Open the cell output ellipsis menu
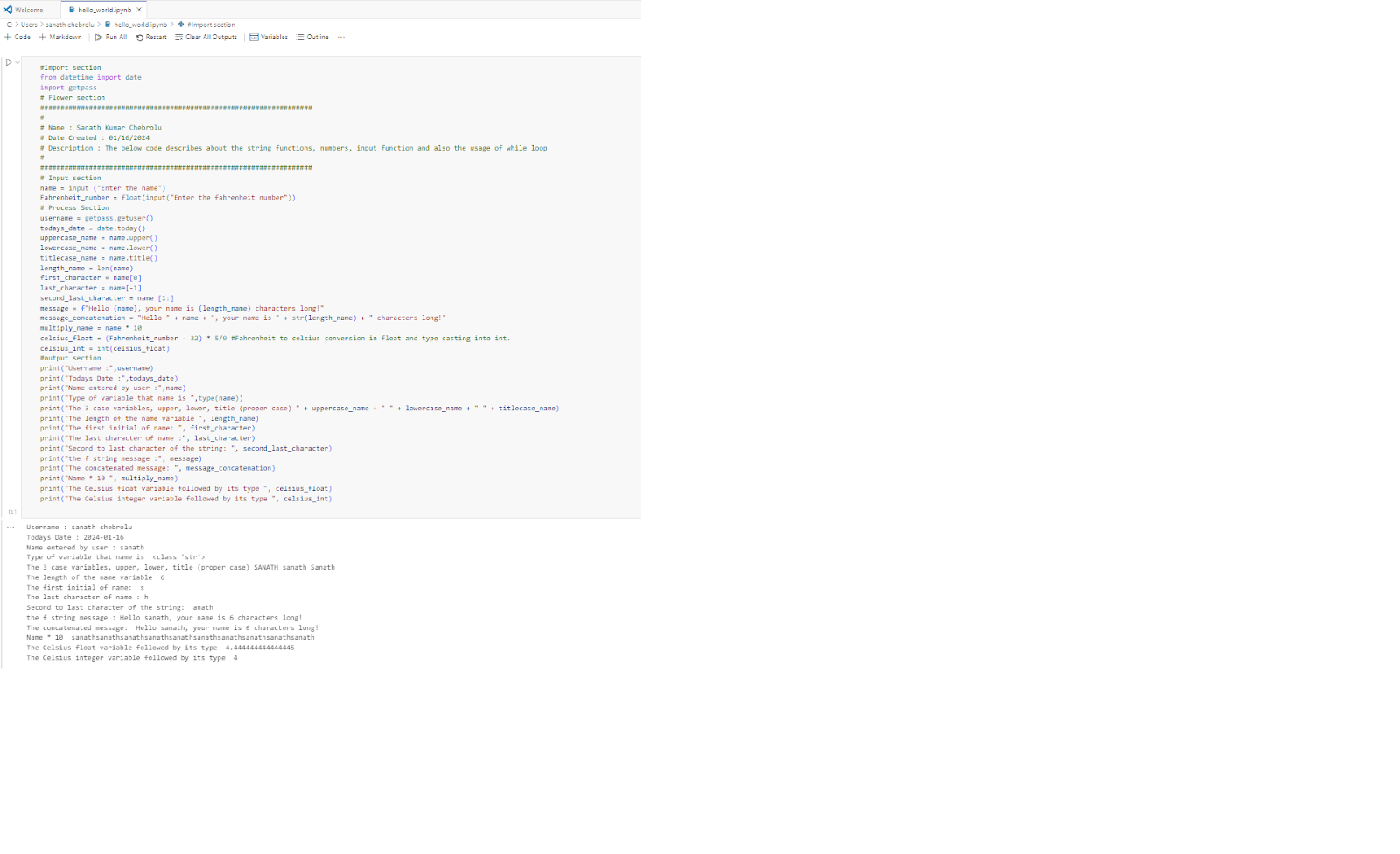Screen dimensions: 1400x854 coord(10,528)
